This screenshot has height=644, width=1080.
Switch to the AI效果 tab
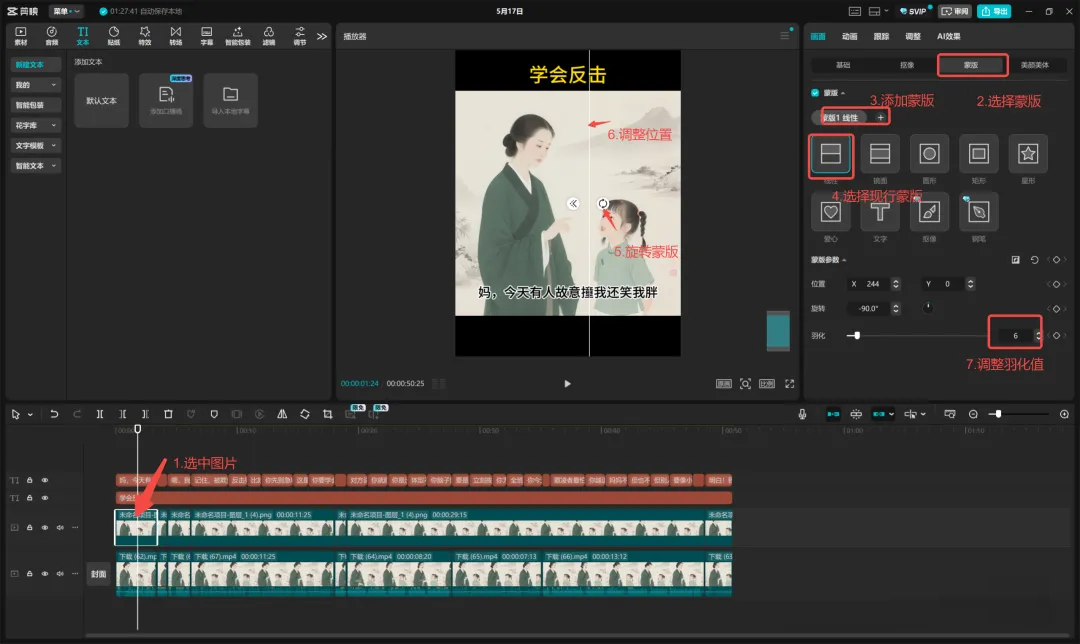948,37
